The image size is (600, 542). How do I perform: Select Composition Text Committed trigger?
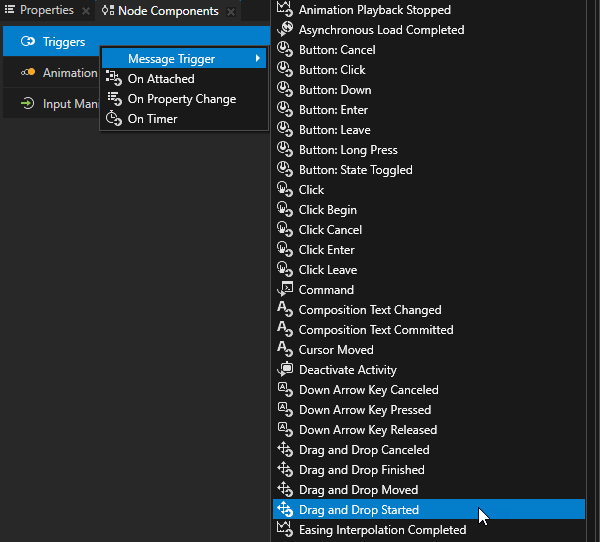(429, 329)
